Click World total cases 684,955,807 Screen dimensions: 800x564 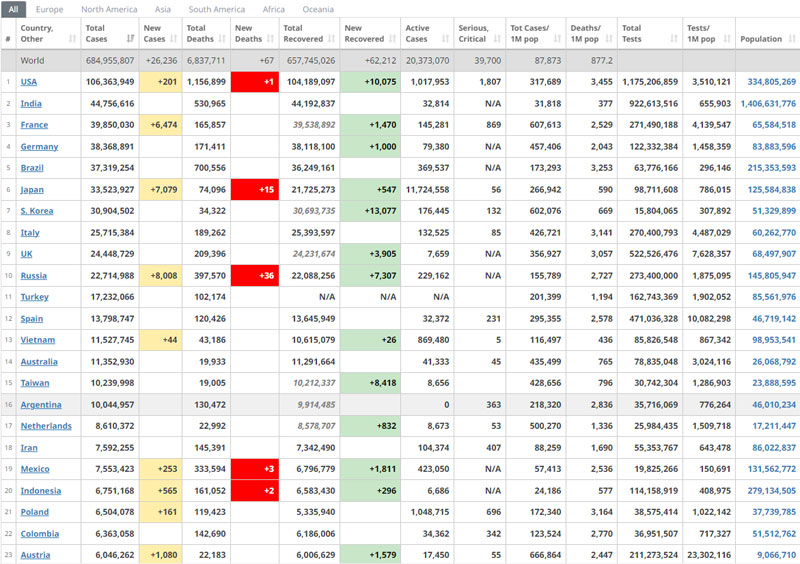tap(110, 61)
